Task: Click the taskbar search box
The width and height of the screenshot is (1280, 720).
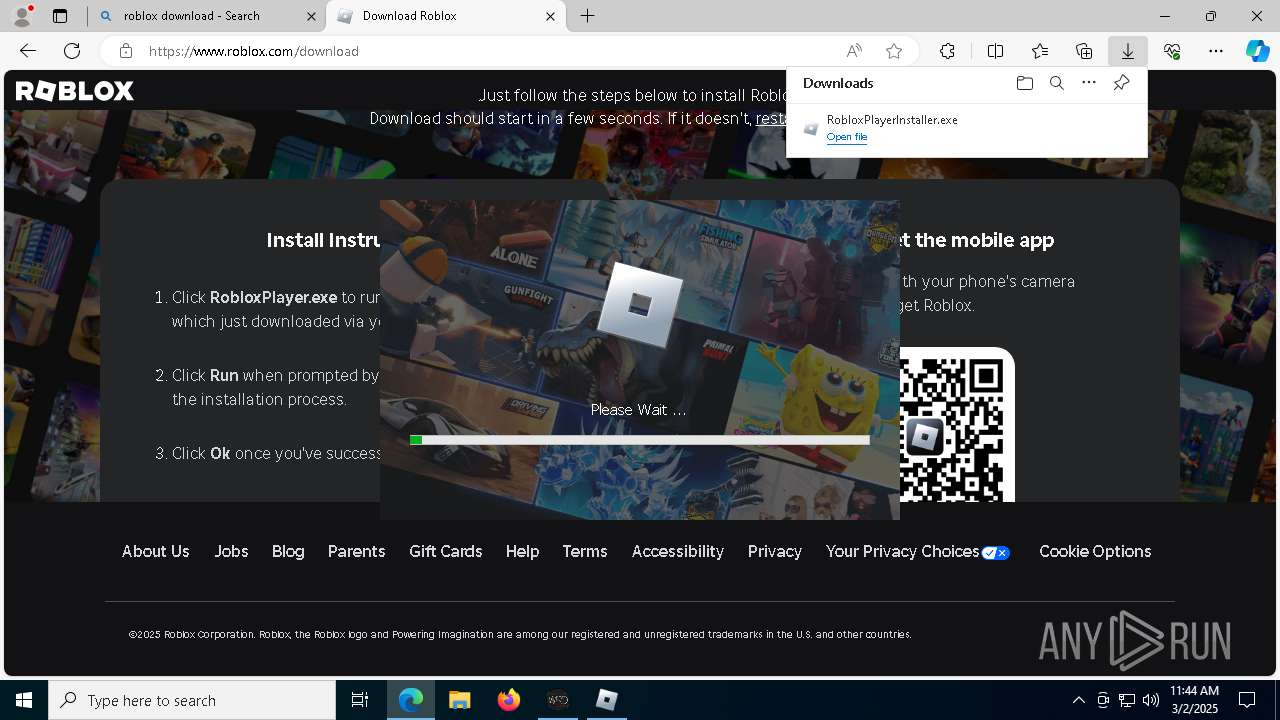Action: [192, 700]
